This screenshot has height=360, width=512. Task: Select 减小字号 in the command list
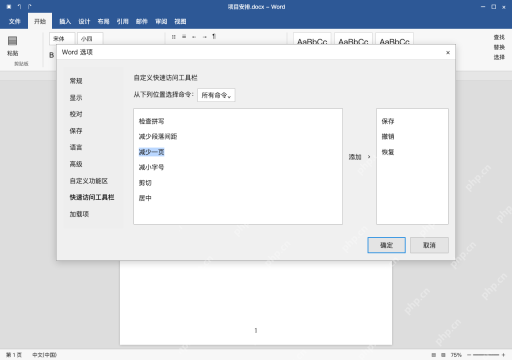(x=152, y=167)
